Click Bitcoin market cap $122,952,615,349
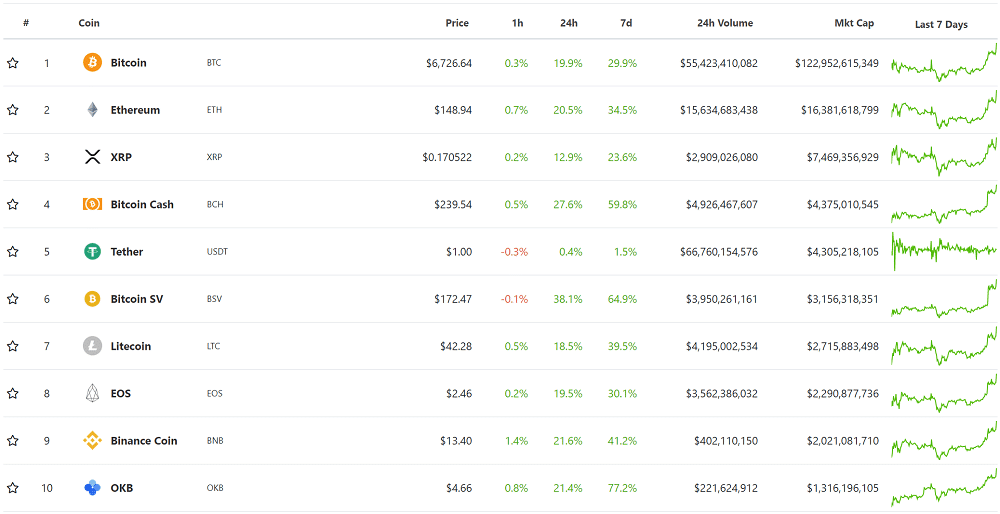 [837, 63]
